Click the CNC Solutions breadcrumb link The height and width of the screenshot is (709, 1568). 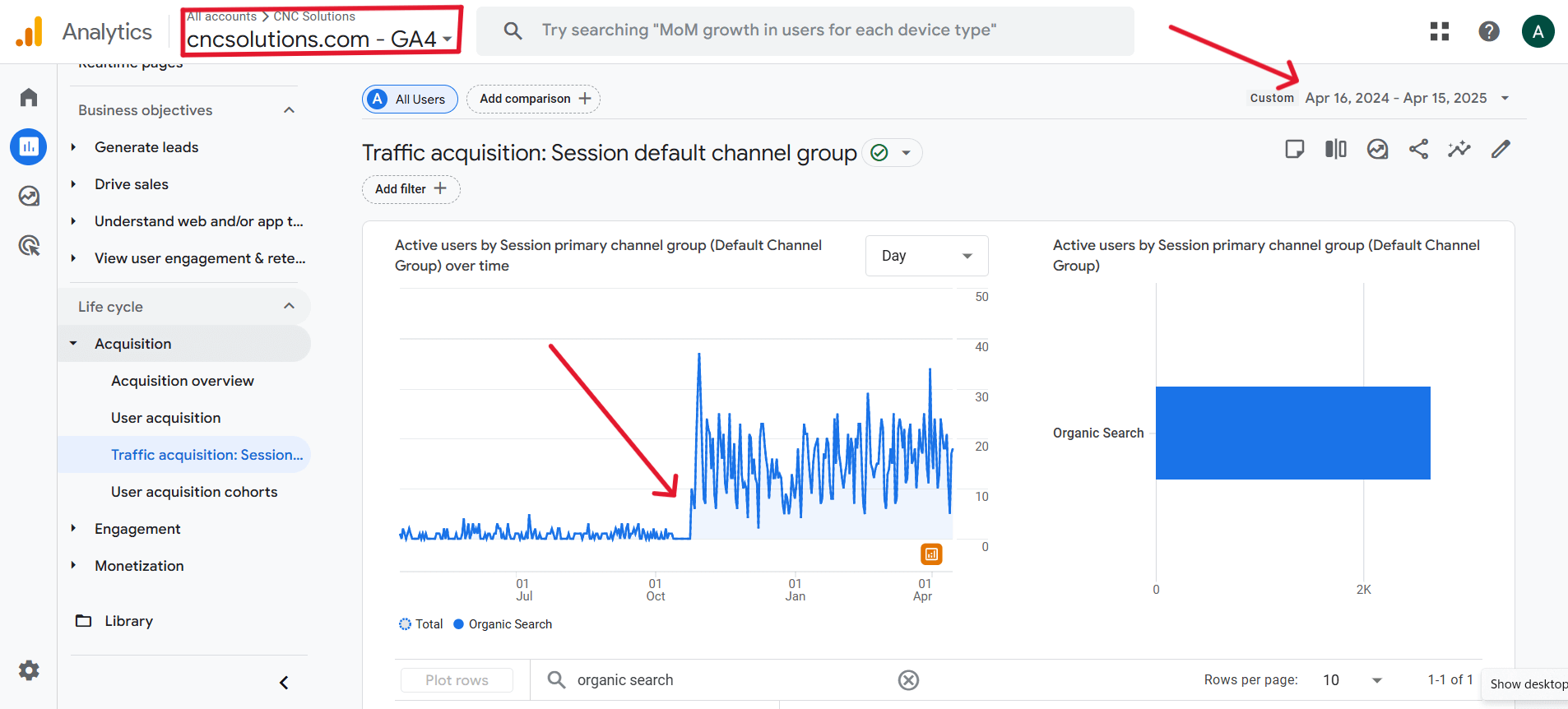coord(314,16)
